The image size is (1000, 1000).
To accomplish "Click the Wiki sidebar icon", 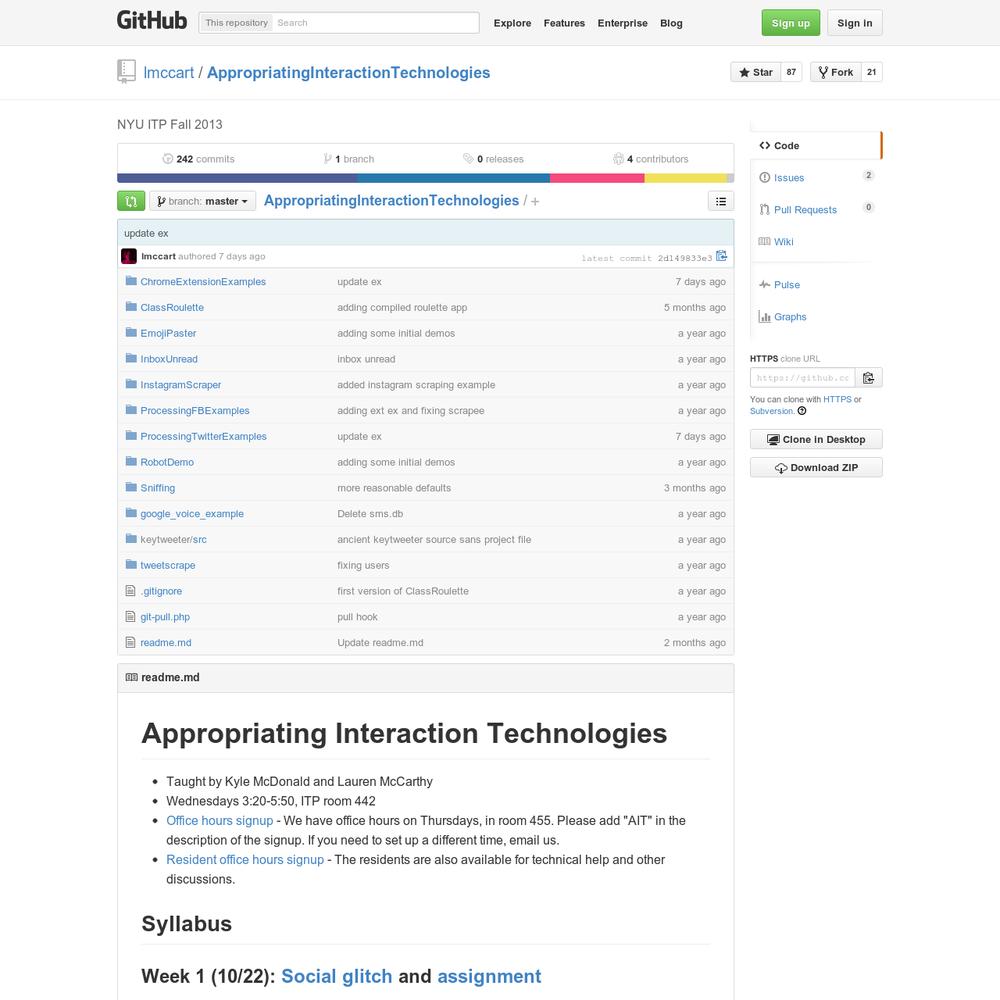I will click(x=764, y=241).
